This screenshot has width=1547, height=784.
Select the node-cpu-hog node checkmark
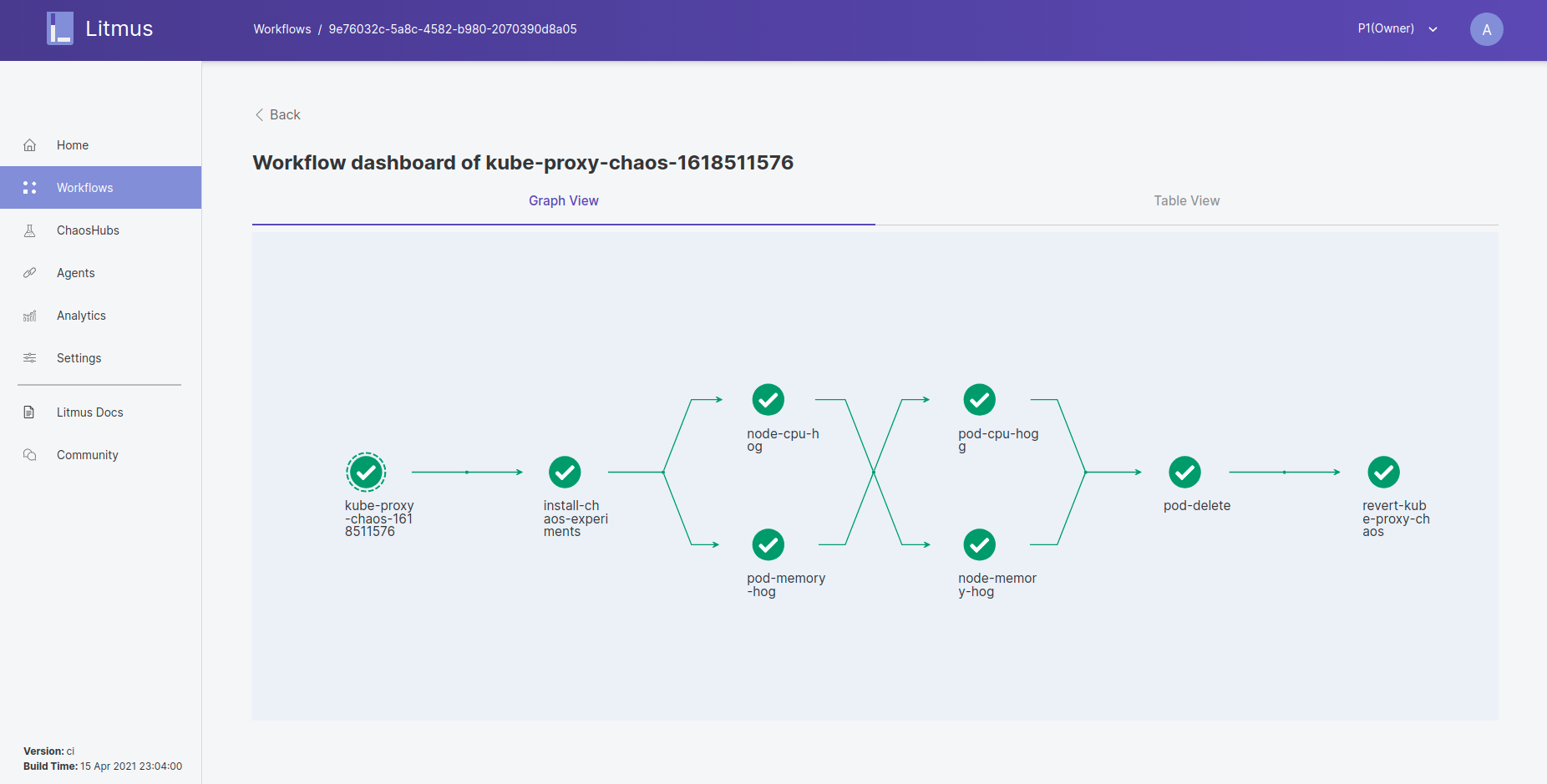[x=768, y=400]
